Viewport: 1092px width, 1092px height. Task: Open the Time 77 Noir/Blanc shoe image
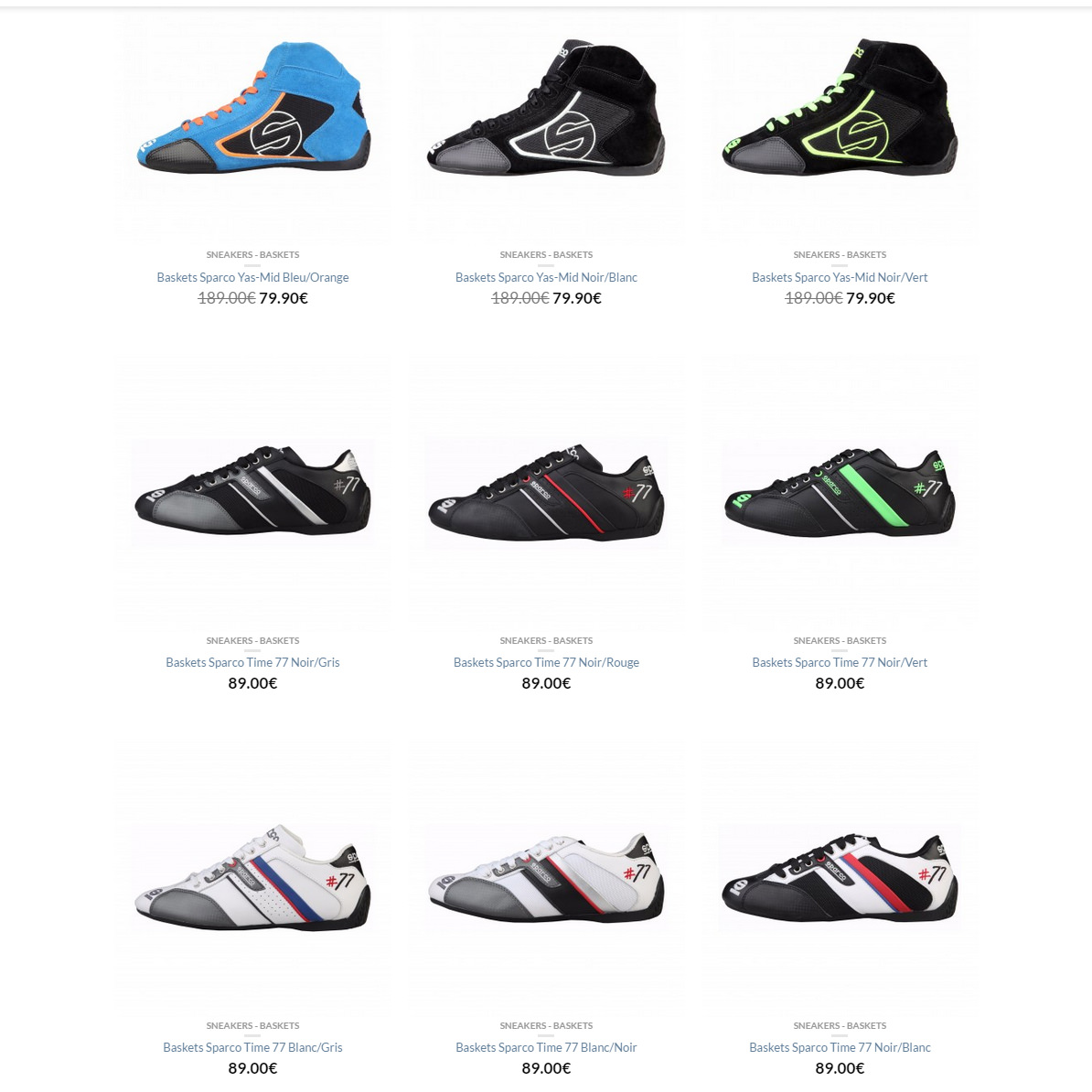[x=840, y=877]
